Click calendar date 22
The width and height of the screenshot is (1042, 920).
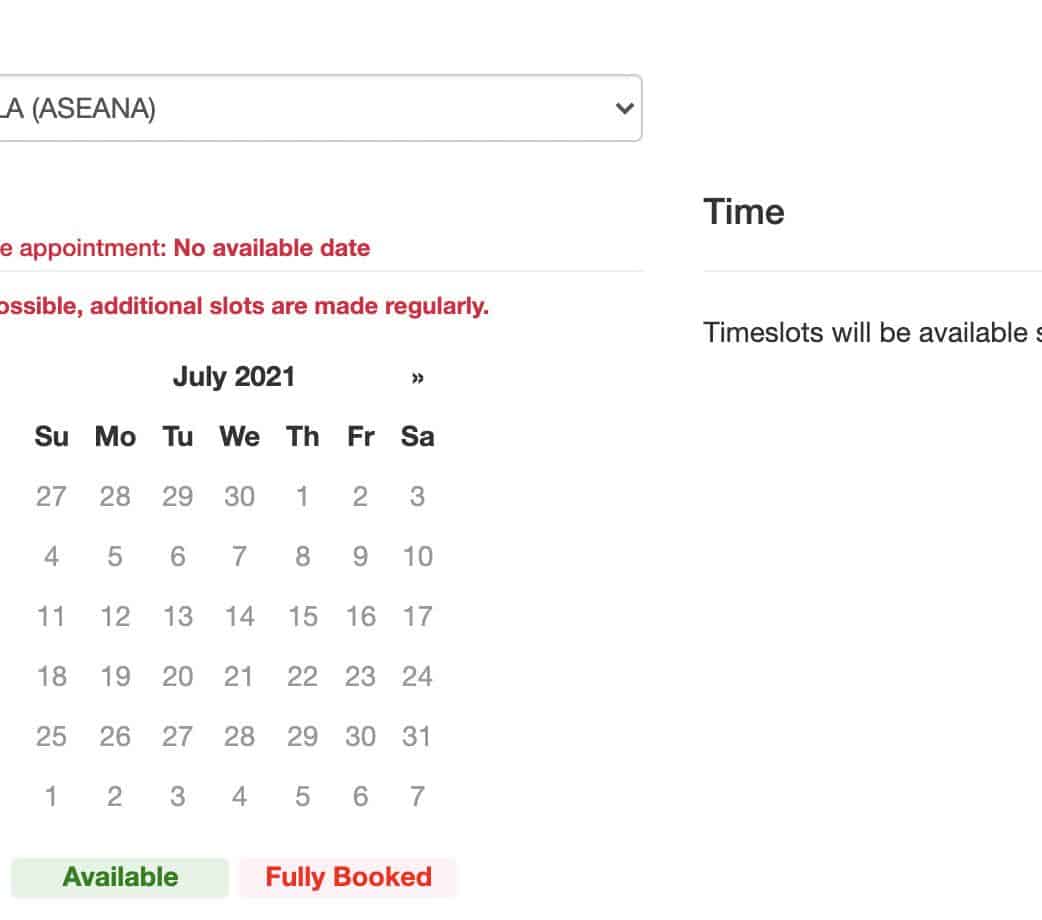pyautogui.click(x=302, y=677)
